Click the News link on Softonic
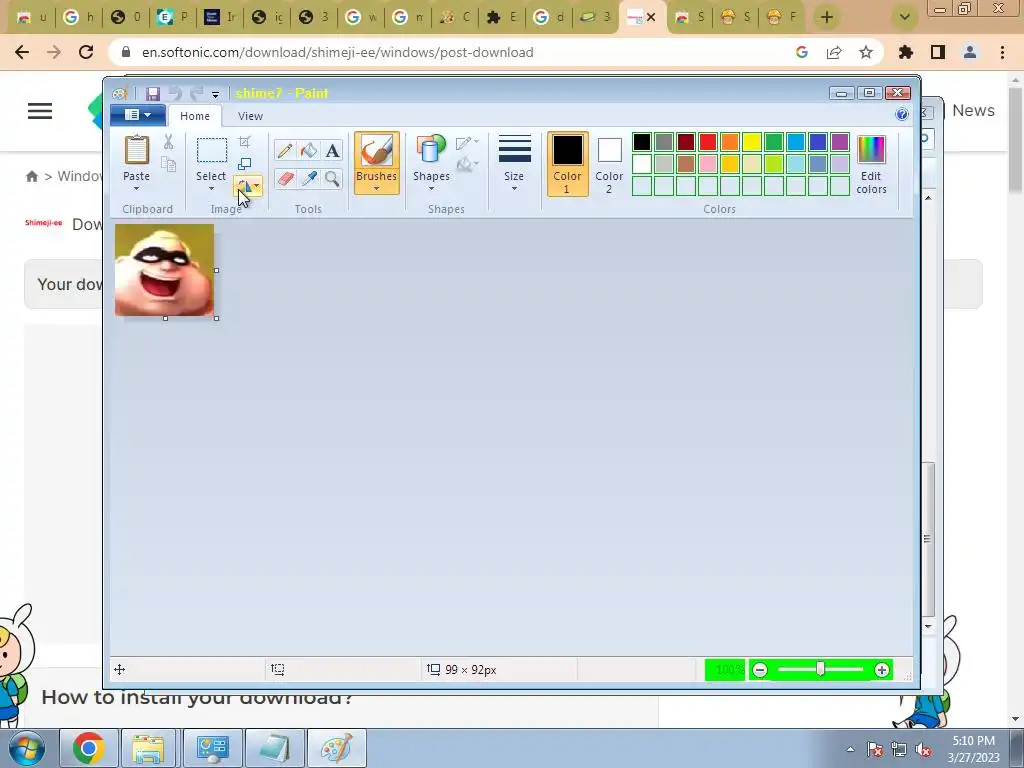Viewport: 1024px width, 768px height. [973, 110]
